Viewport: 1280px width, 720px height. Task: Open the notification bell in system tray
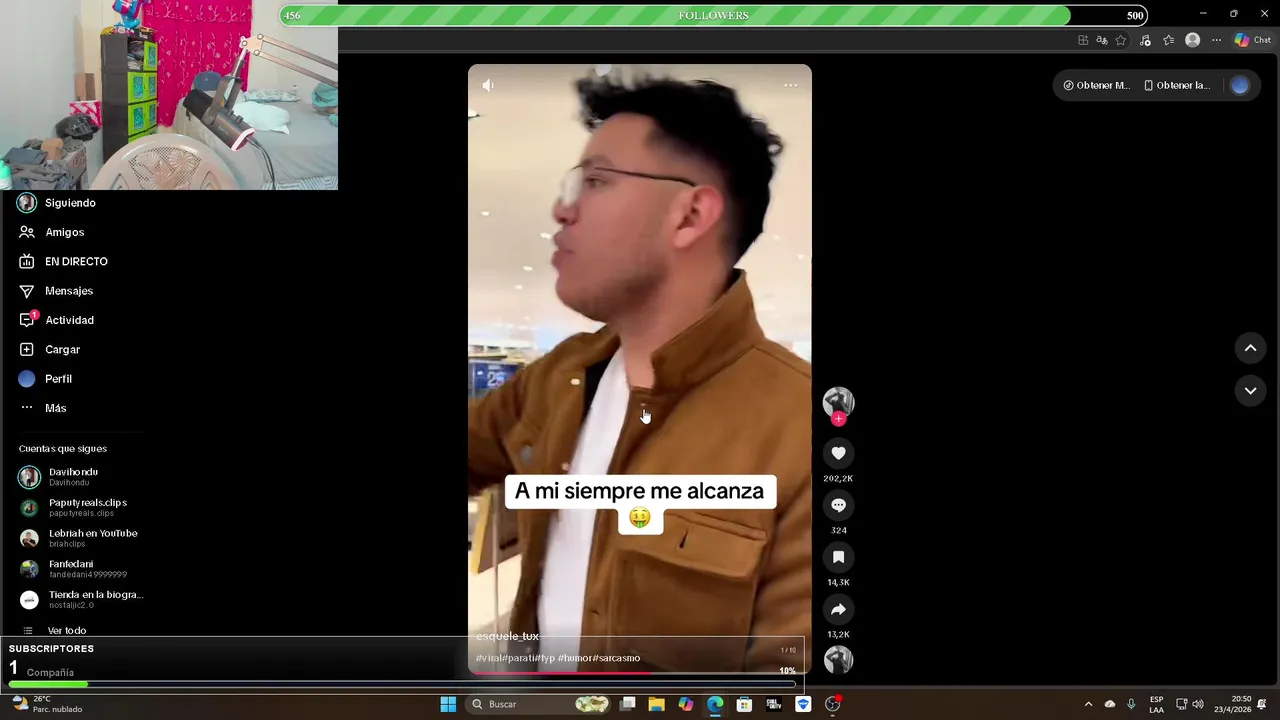coord(1262,704)
